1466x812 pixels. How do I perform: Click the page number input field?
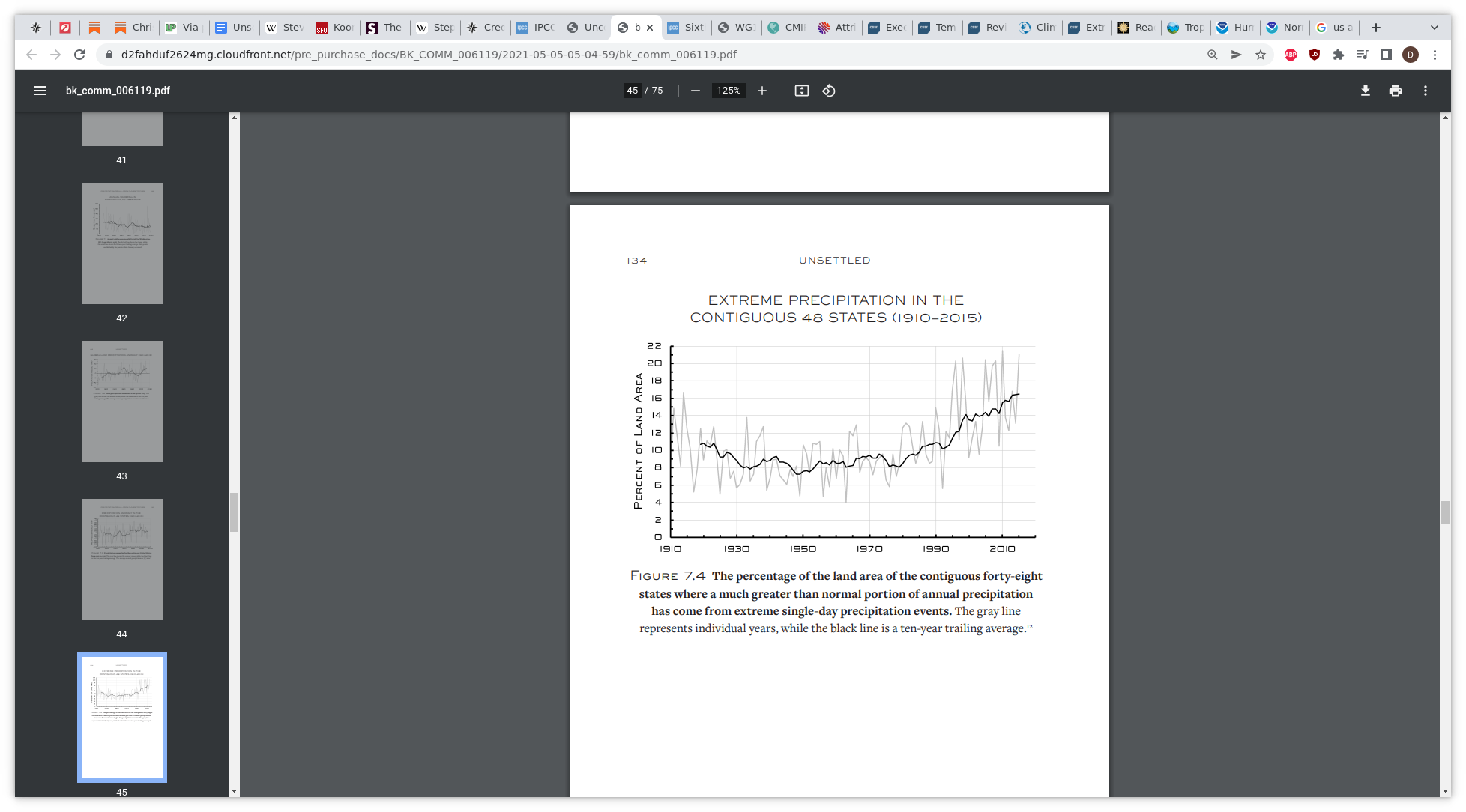(633, 91)
